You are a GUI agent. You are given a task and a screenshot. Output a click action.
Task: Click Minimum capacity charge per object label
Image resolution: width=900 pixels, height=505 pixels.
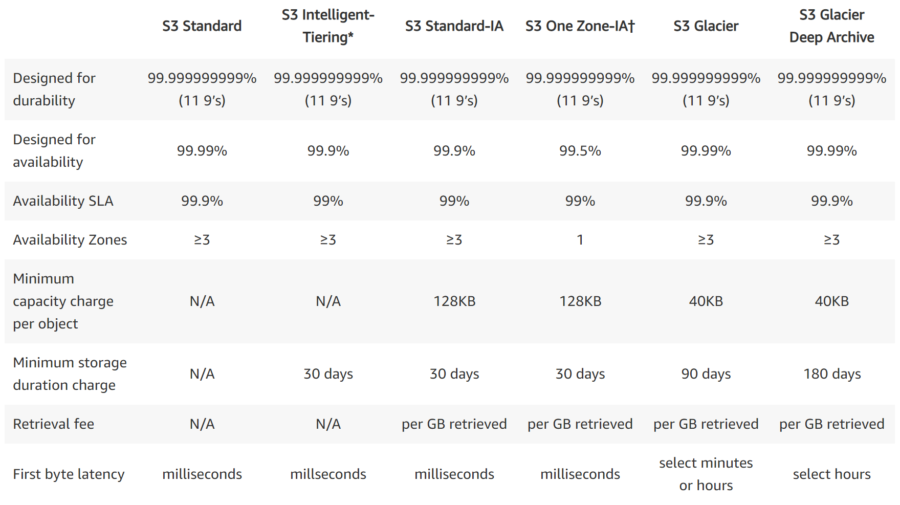[63, 301]
